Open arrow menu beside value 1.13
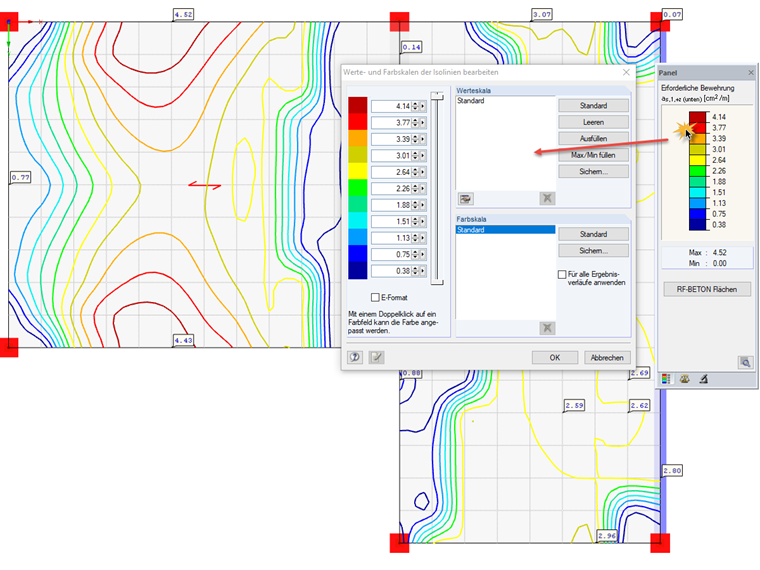760x570 pixels. click(423, 238)
